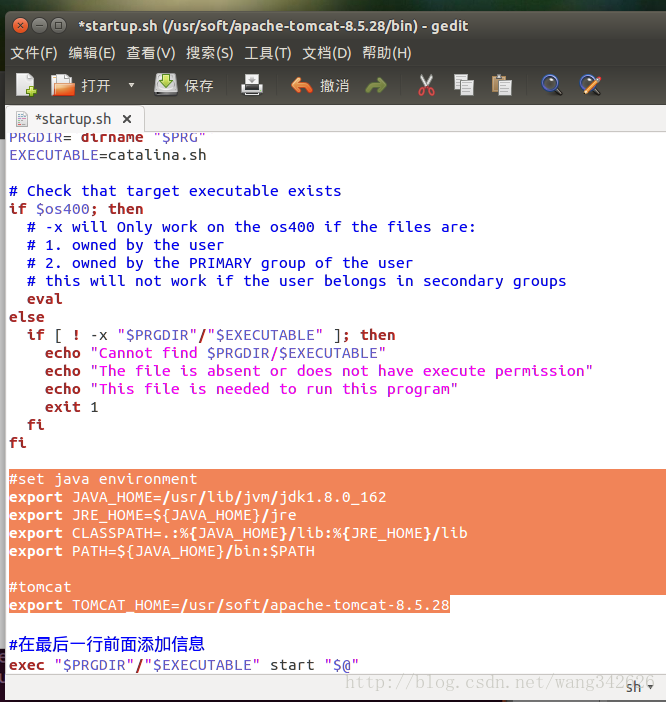Redo edit with green arrow icon

[376, 85]
